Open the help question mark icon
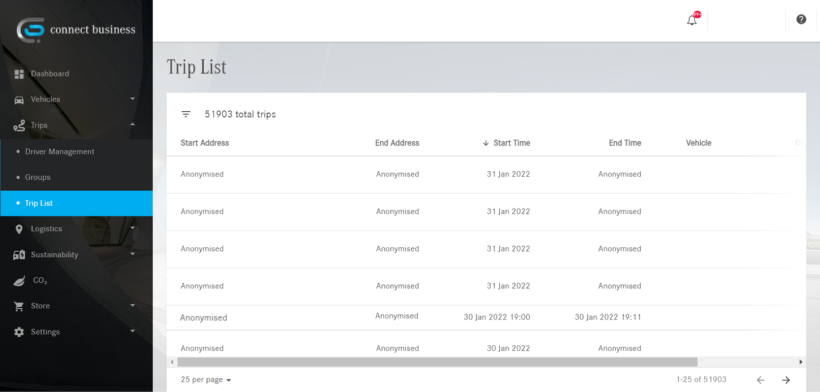Image resolution: width=820 pixels, height=392 pixels. [x=801, y=19]
